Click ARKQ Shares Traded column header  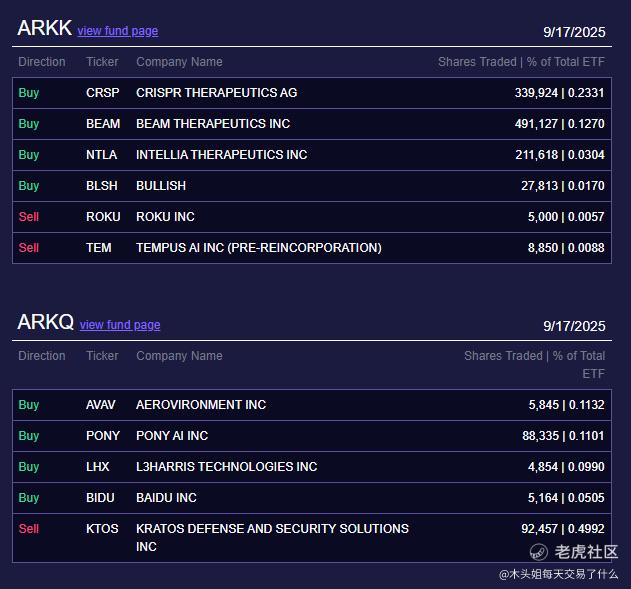point(534,365)
